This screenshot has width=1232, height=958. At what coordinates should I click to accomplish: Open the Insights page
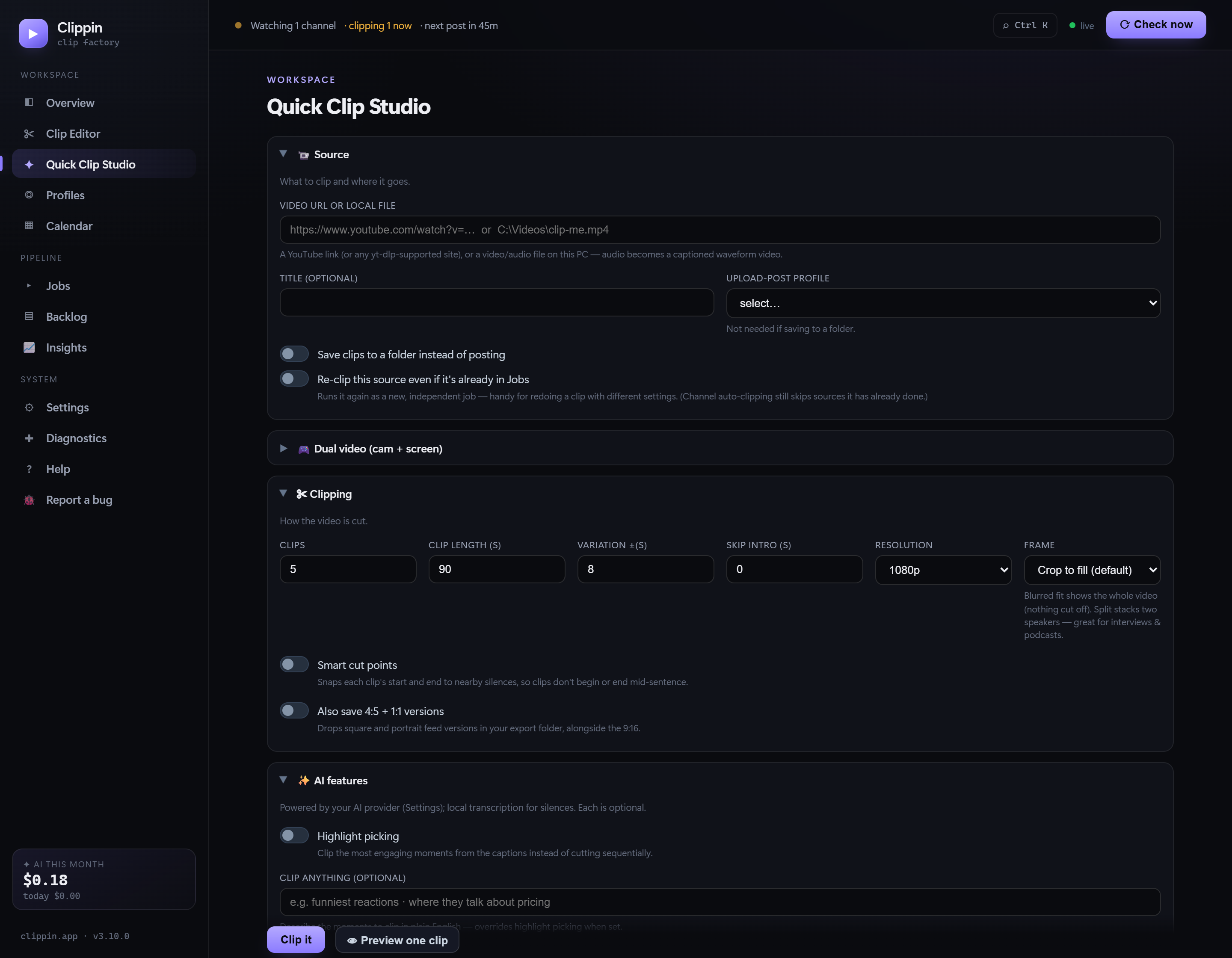(x=104, y=347)
